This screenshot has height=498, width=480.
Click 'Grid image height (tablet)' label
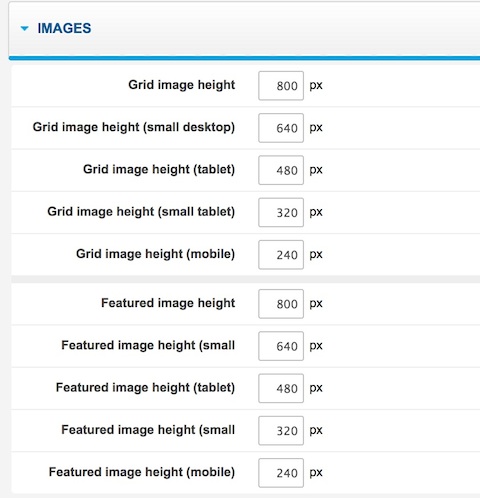click(x=159, y=170)
